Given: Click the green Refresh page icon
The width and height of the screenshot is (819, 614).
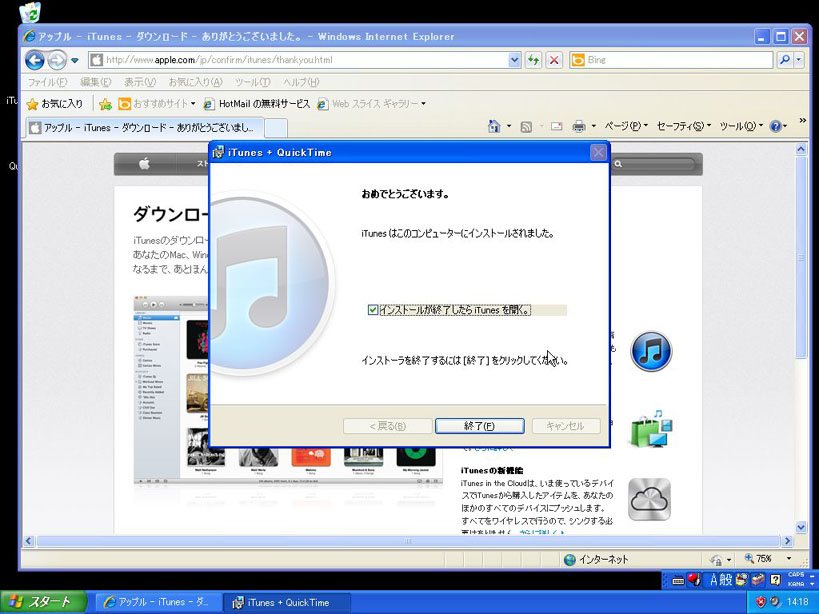Looking at the screenshot, I should pos(533,60).
